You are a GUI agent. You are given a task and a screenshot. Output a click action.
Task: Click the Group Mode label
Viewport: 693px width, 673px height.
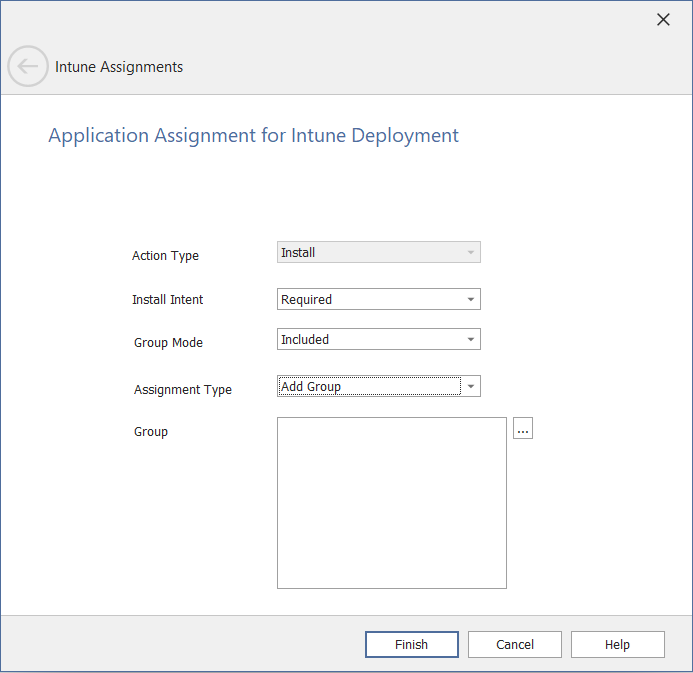(168, 342)
